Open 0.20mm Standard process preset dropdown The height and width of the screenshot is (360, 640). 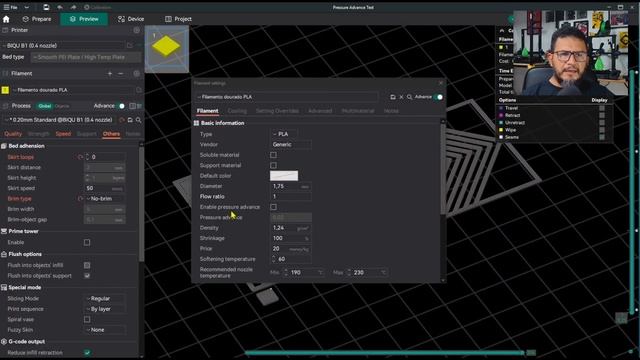tap(60, 120)
